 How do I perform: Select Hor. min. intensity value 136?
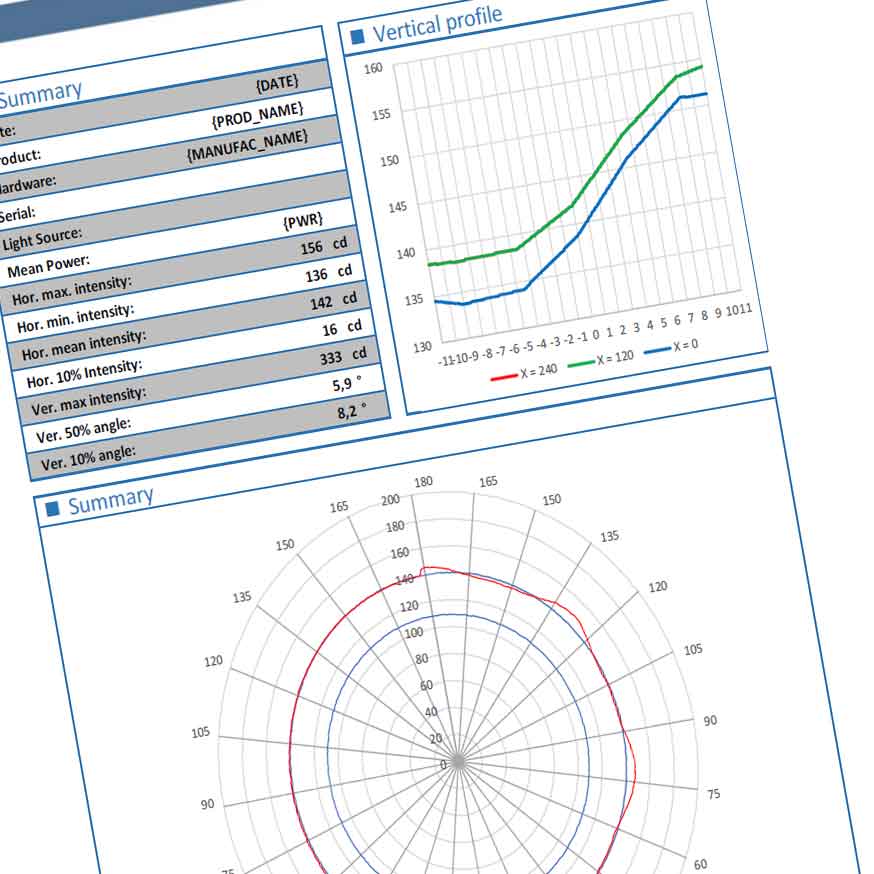316,275
